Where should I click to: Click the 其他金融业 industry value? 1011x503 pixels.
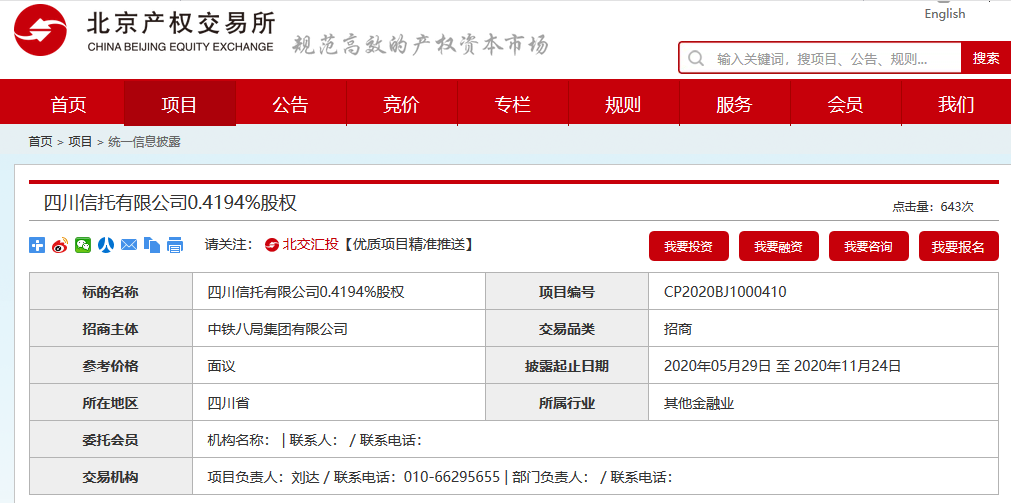point(700,404)
